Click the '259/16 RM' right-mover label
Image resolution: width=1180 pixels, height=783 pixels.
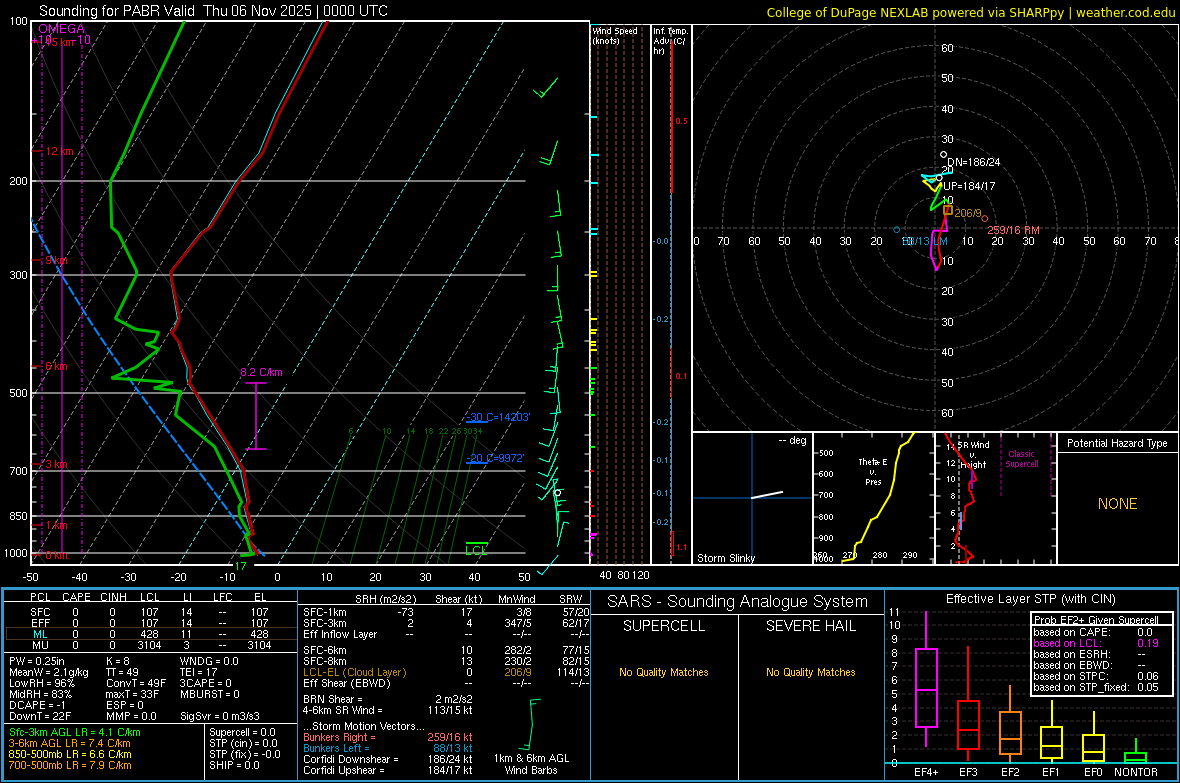point(1013,230)
